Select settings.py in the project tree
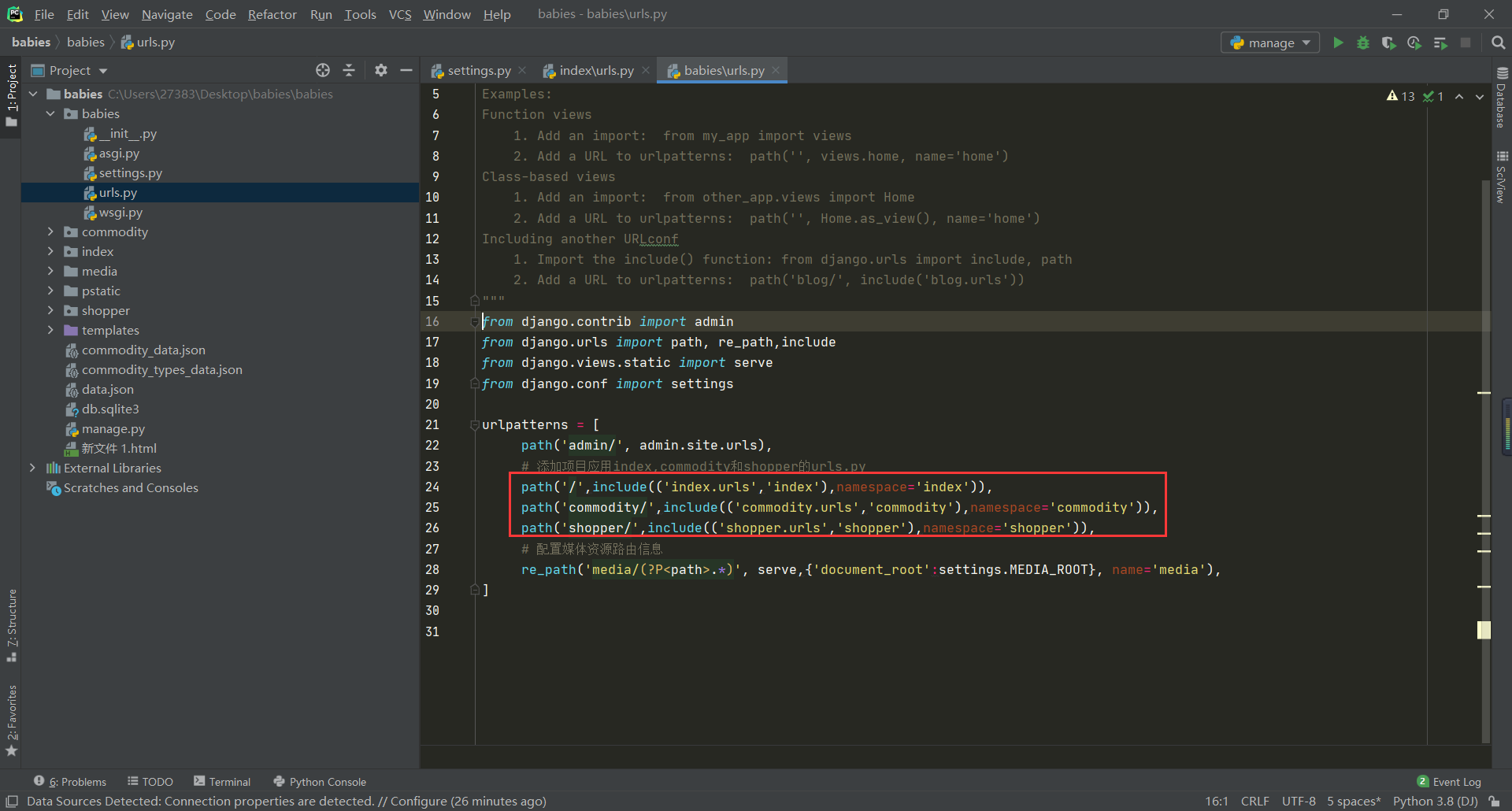The image size is (1512, 811). click(x=131, y=172)
